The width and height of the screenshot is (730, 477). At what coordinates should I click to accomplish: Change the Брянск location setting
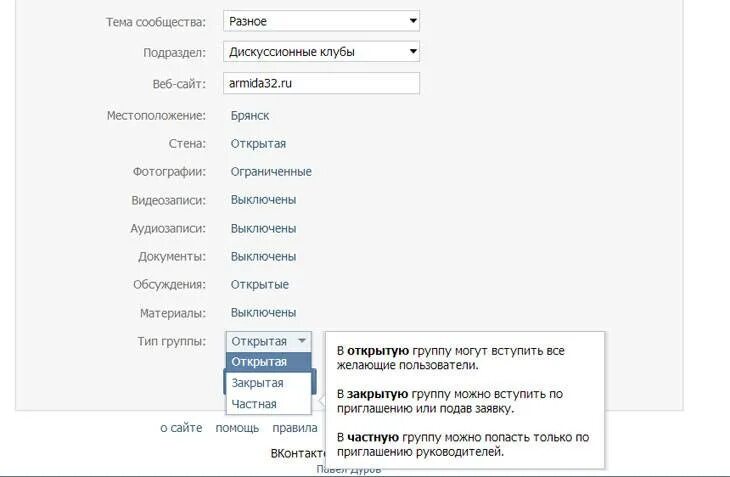click(250, 115)
